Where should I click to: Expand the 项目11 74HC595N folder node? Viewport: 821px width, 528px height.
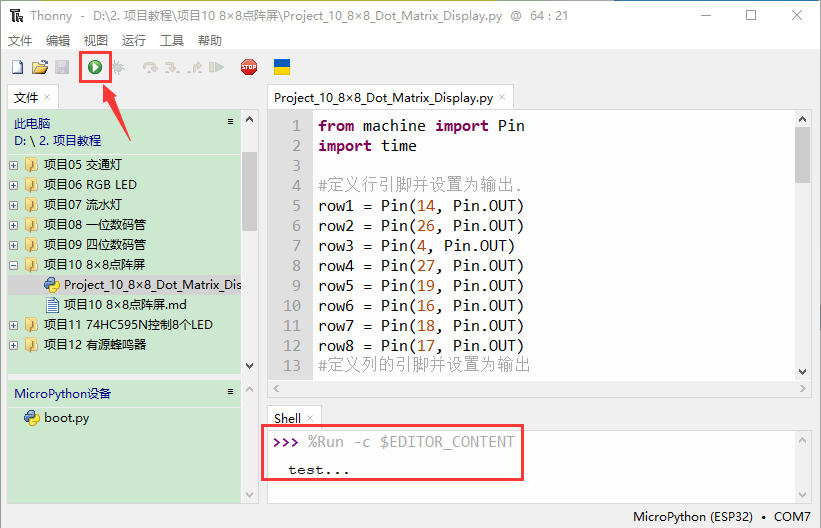(13, 325)
